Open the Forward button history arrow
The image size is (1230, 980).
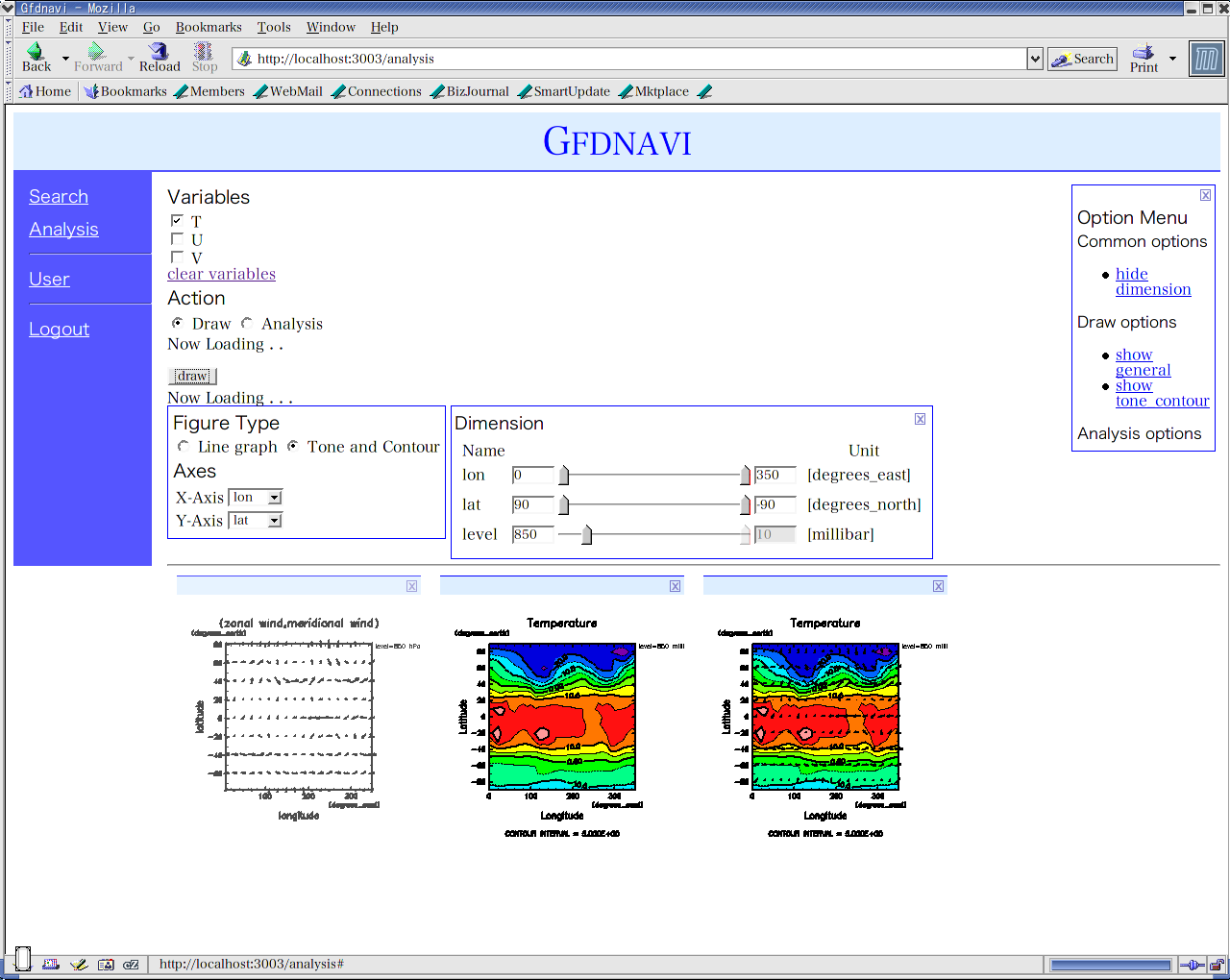131,59
